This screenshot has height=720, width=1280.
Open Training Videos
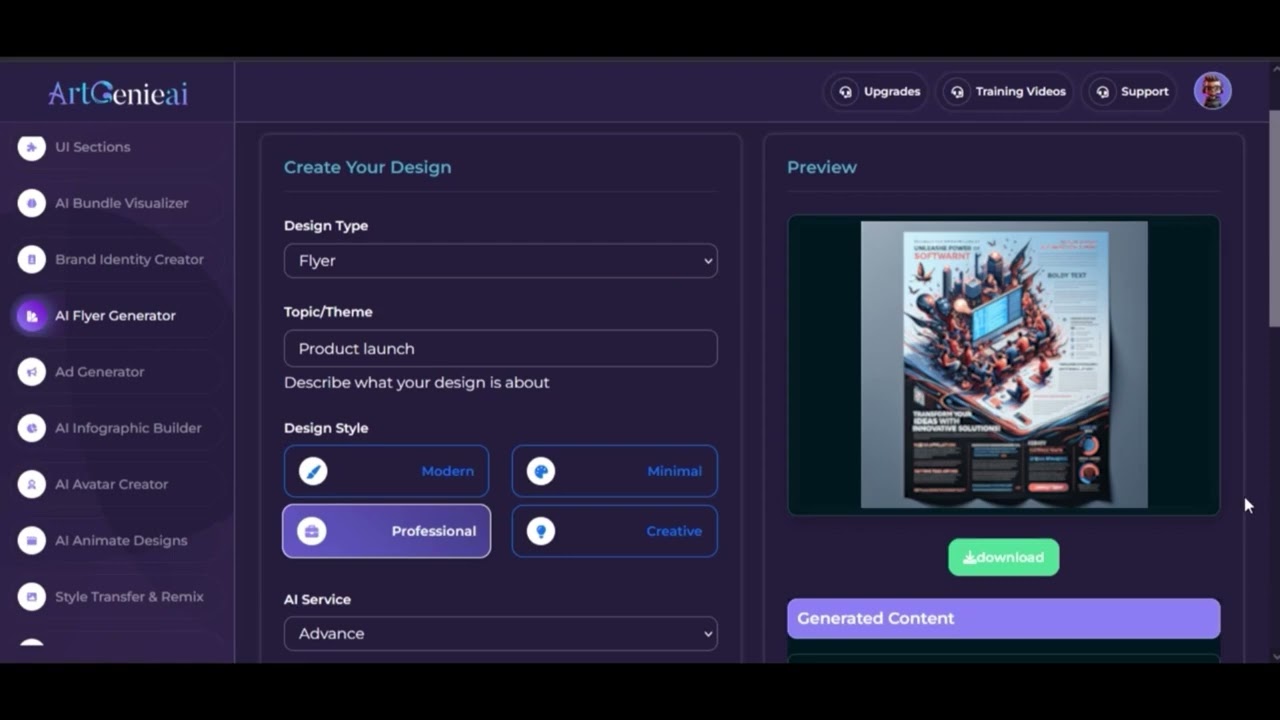1005,92
